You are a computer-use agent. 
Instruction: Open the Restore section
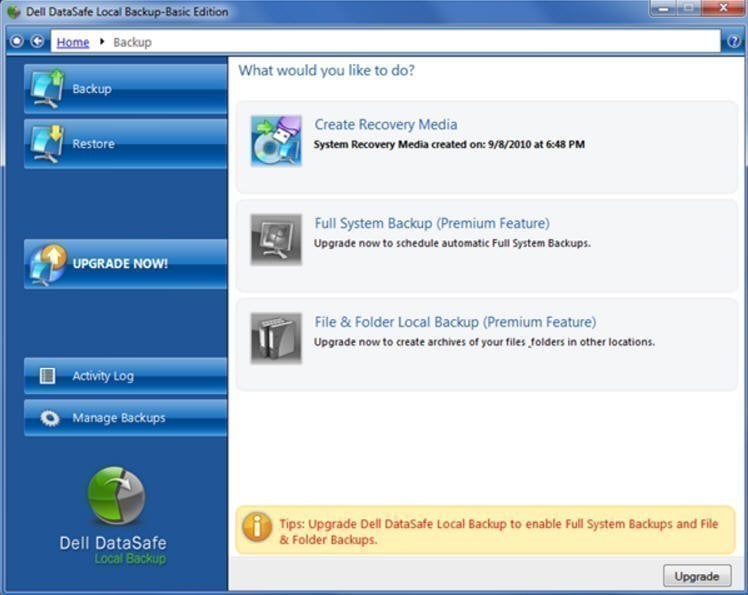point(125,144)
